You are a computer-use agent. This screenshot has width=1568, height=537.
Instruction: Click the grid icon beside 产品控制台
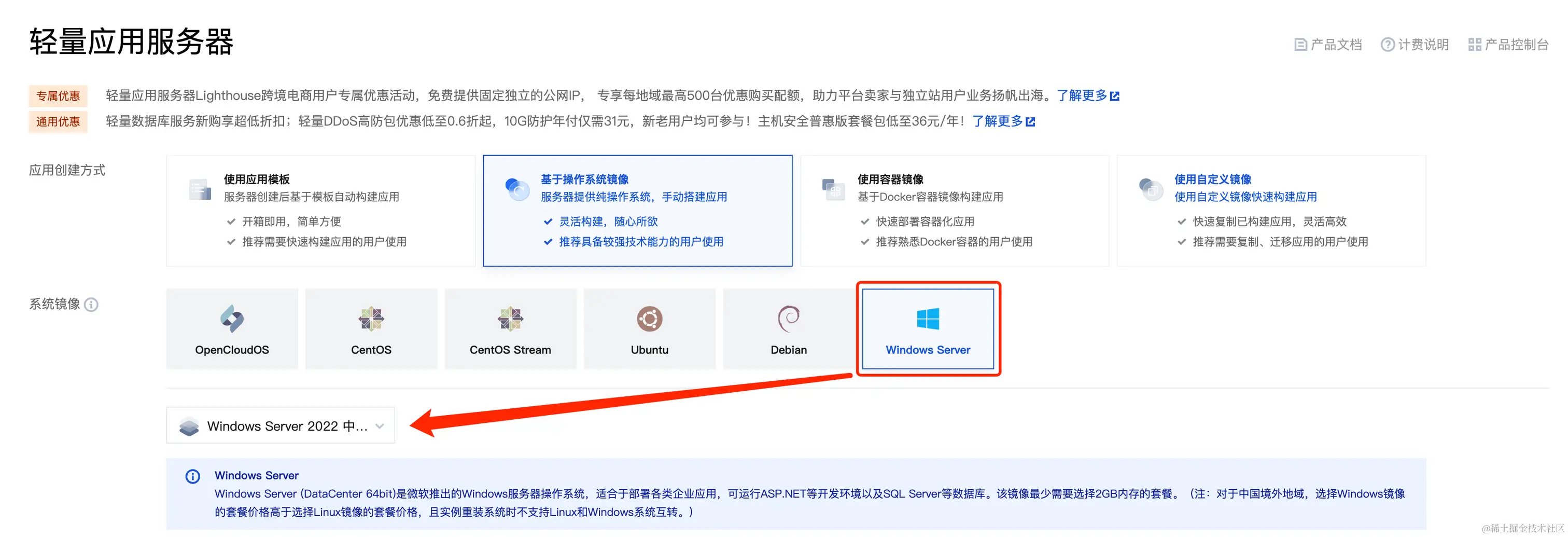coord(1475,45)
